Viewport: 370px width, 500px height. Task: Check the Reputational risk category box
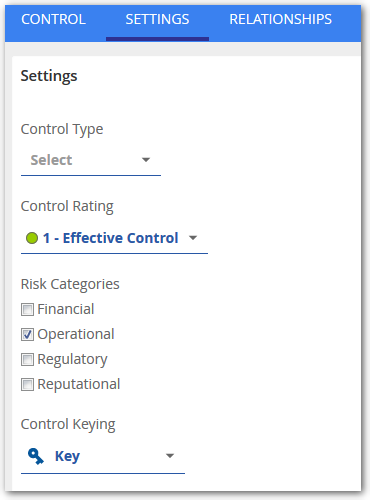point(27,384)
